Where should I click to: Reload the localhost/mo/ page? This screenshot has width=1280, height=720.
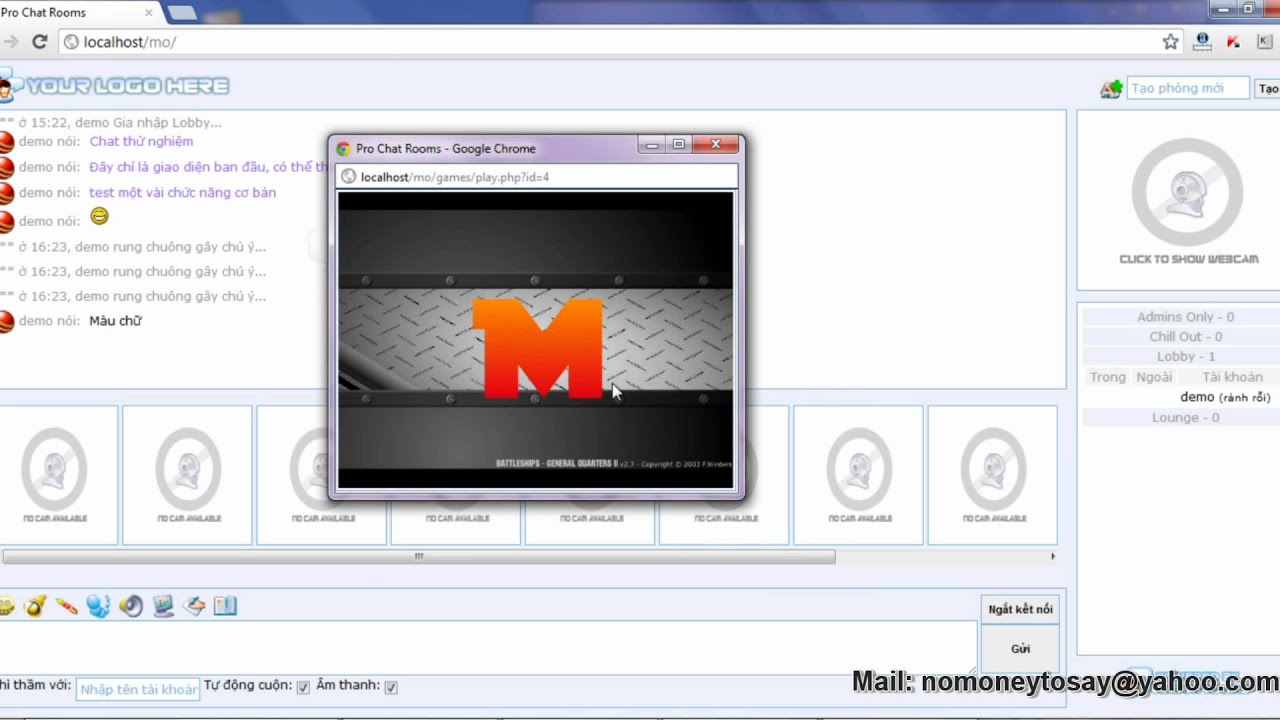point(40,42)
